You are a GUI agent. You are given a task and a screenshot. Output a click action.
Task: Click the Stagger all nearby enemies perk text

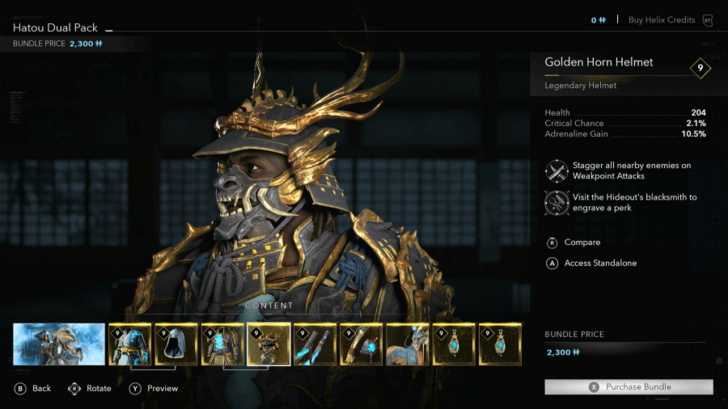tap(631, 170)
